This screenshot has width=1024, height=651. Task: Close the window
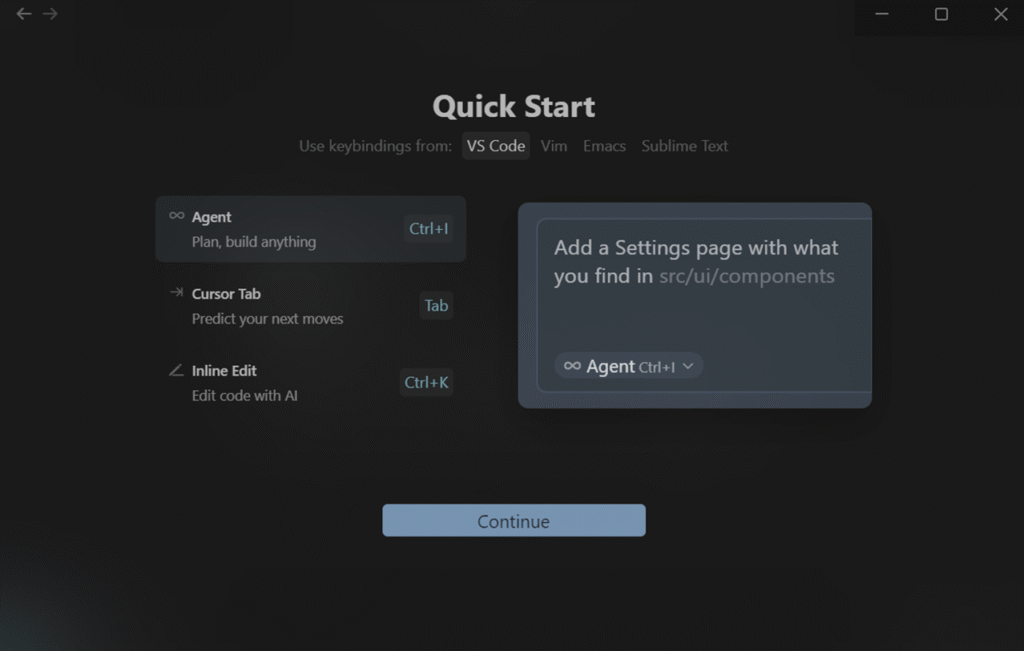click(x=1000, y=14)
